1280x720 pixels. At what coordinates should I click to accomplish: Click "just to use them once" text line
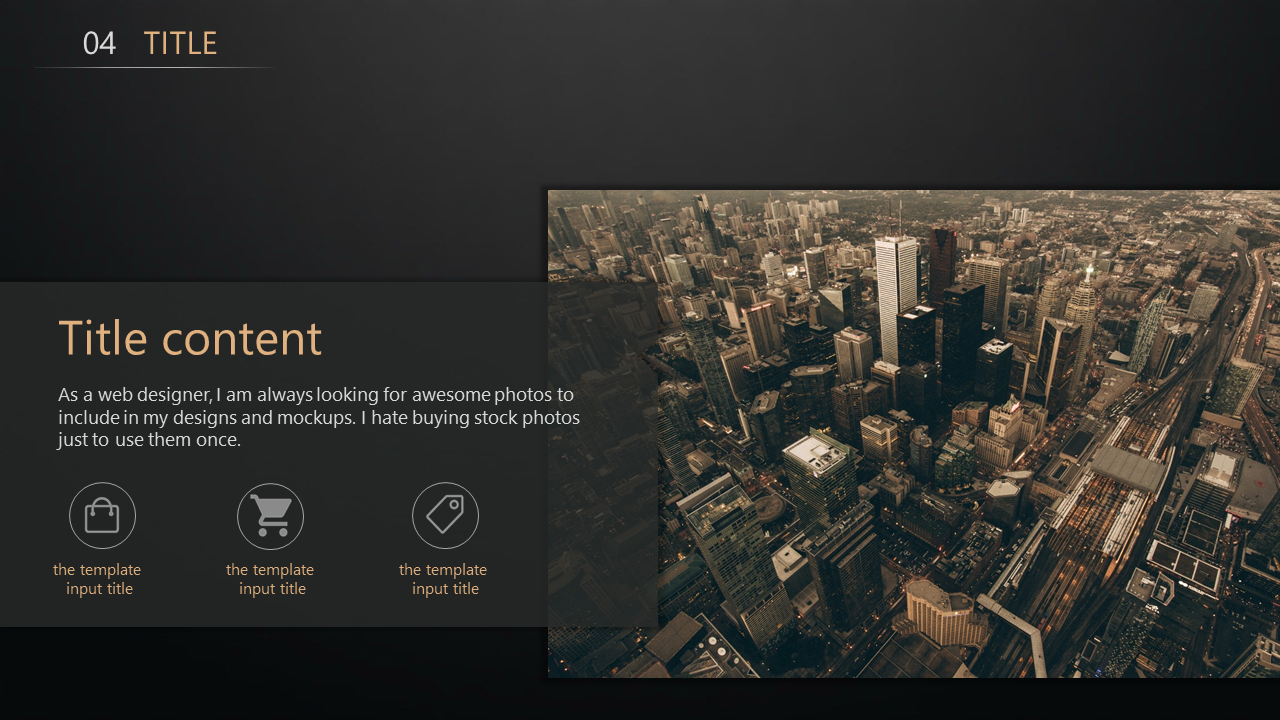click(149, 440)
